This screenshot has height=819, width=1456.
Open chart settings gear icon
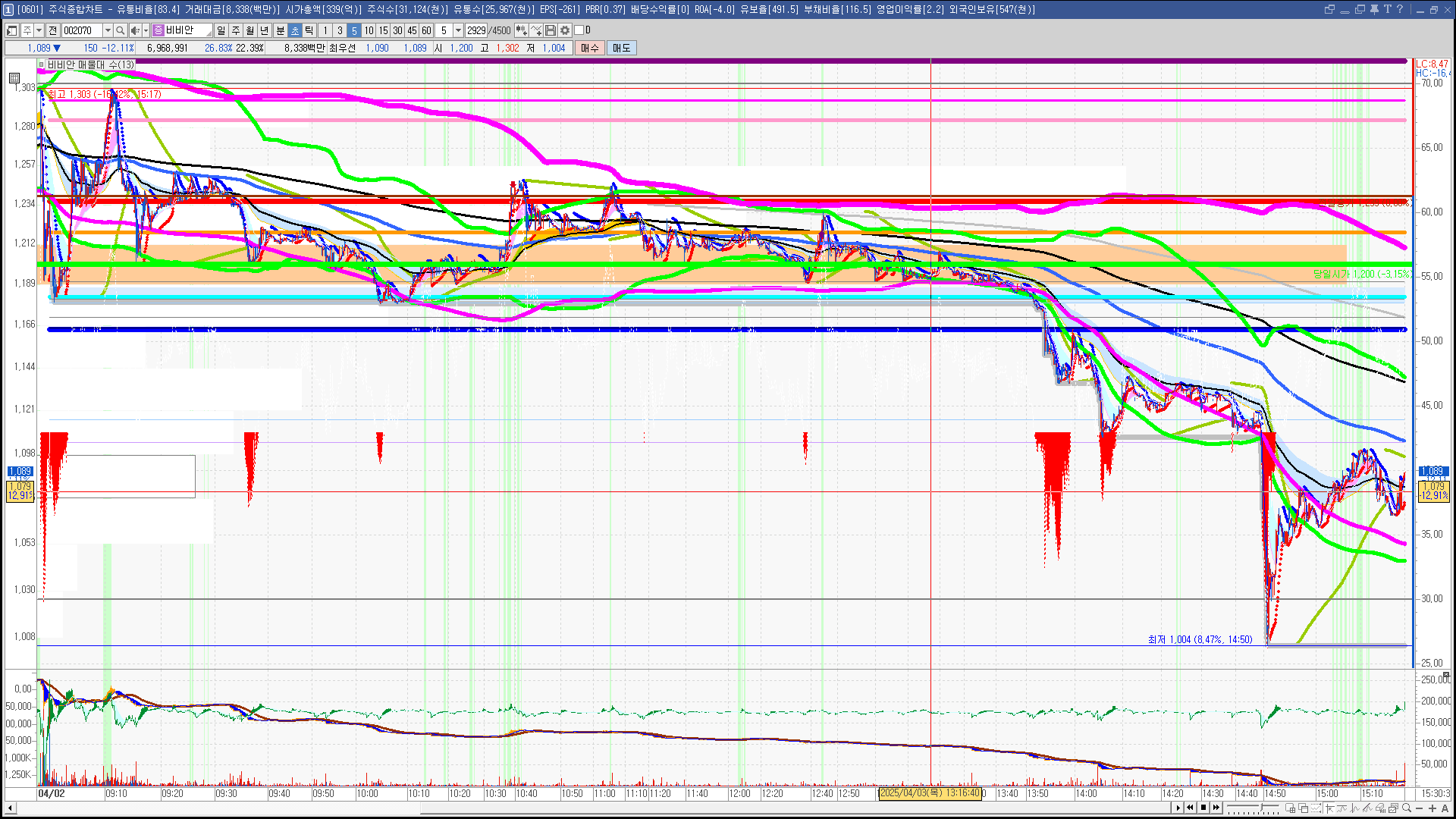point(565,30)
